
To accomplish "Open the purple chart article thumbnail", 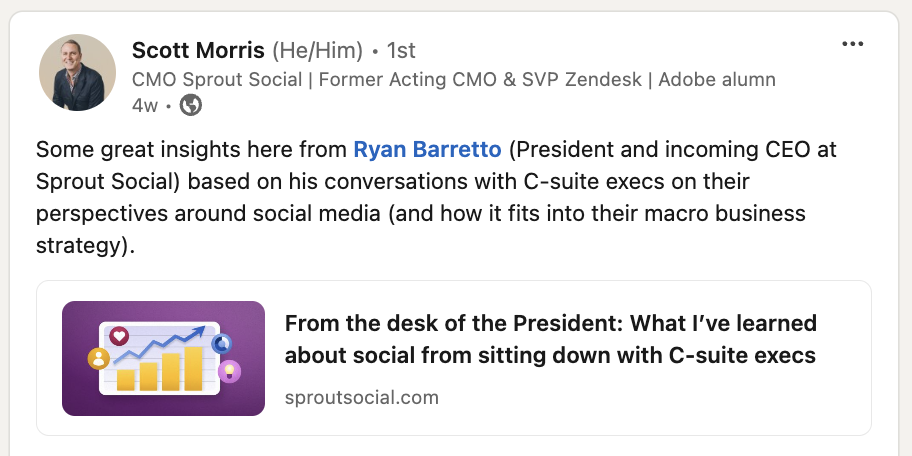I will click(163, 358).
